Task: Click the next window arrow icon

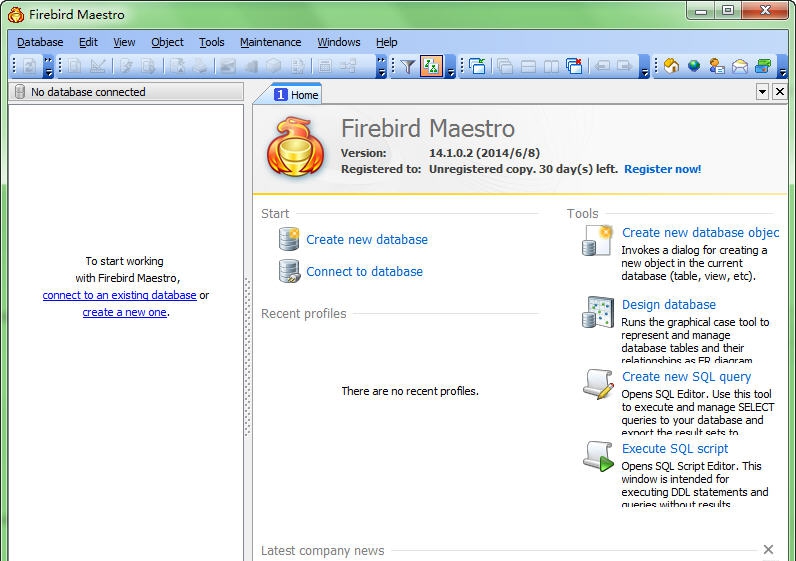Action: pos(625,67)
